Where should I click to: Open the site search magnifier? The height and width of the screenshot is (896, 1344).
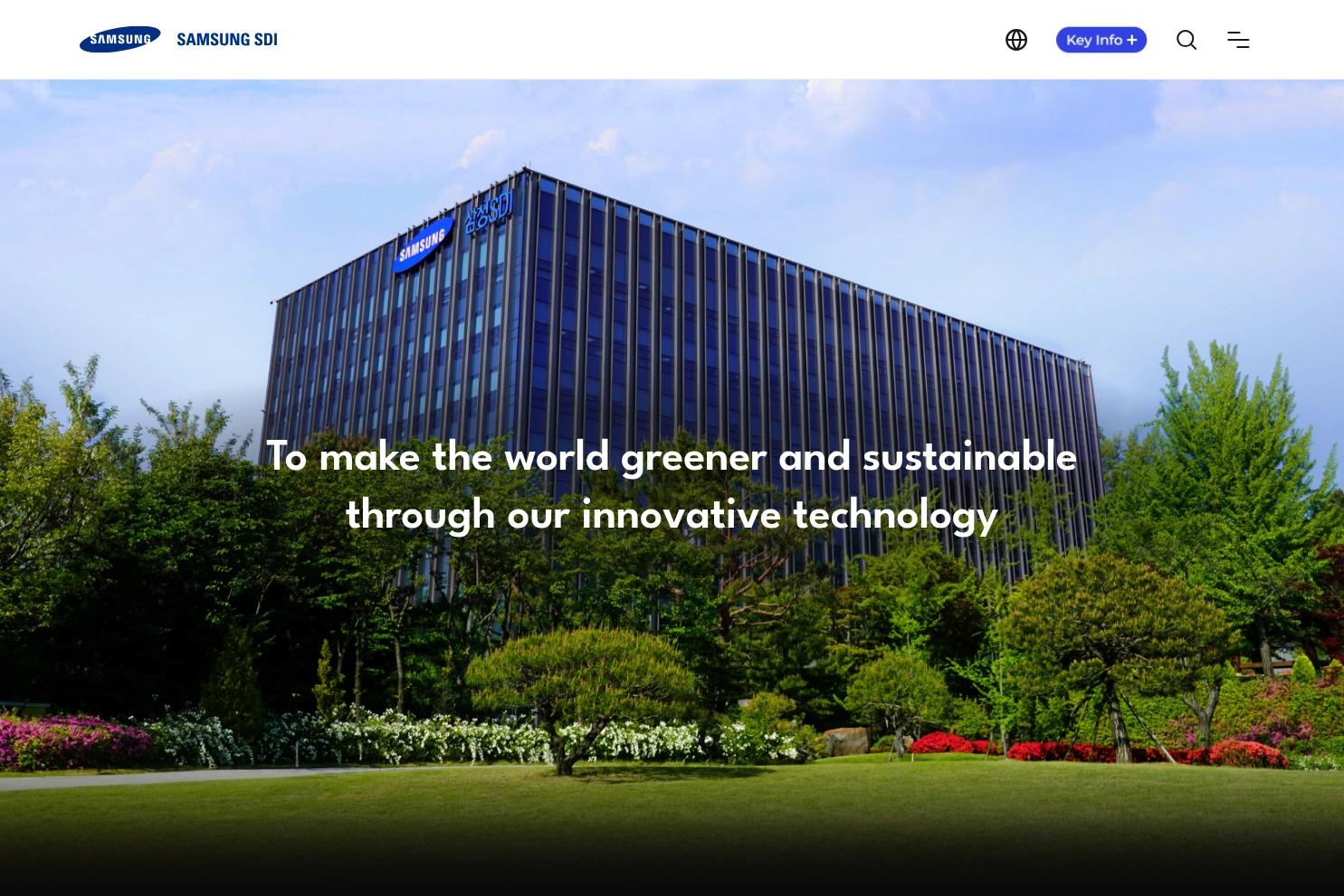[x=1187, y=40]
